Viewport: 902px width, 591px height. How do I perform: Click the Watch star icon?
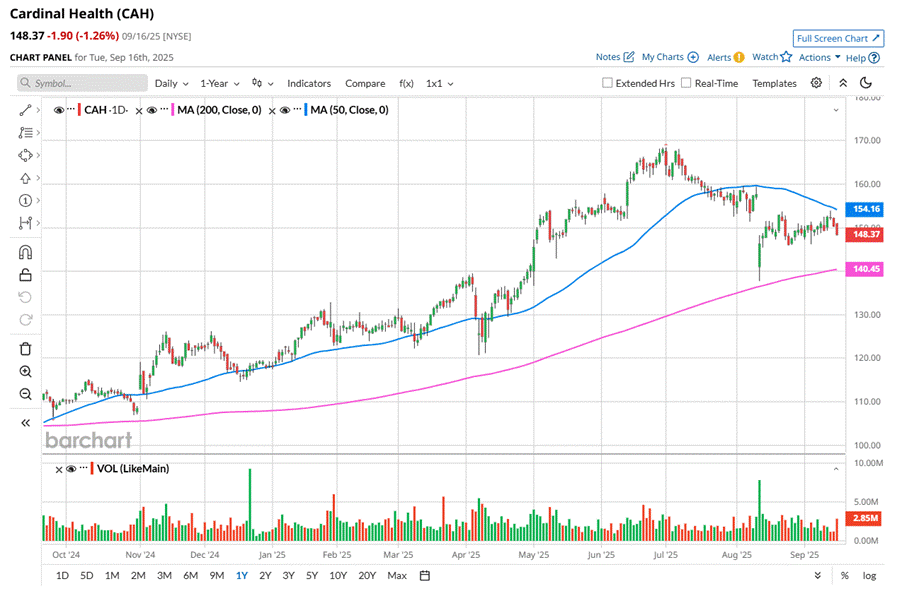point(786,57)
